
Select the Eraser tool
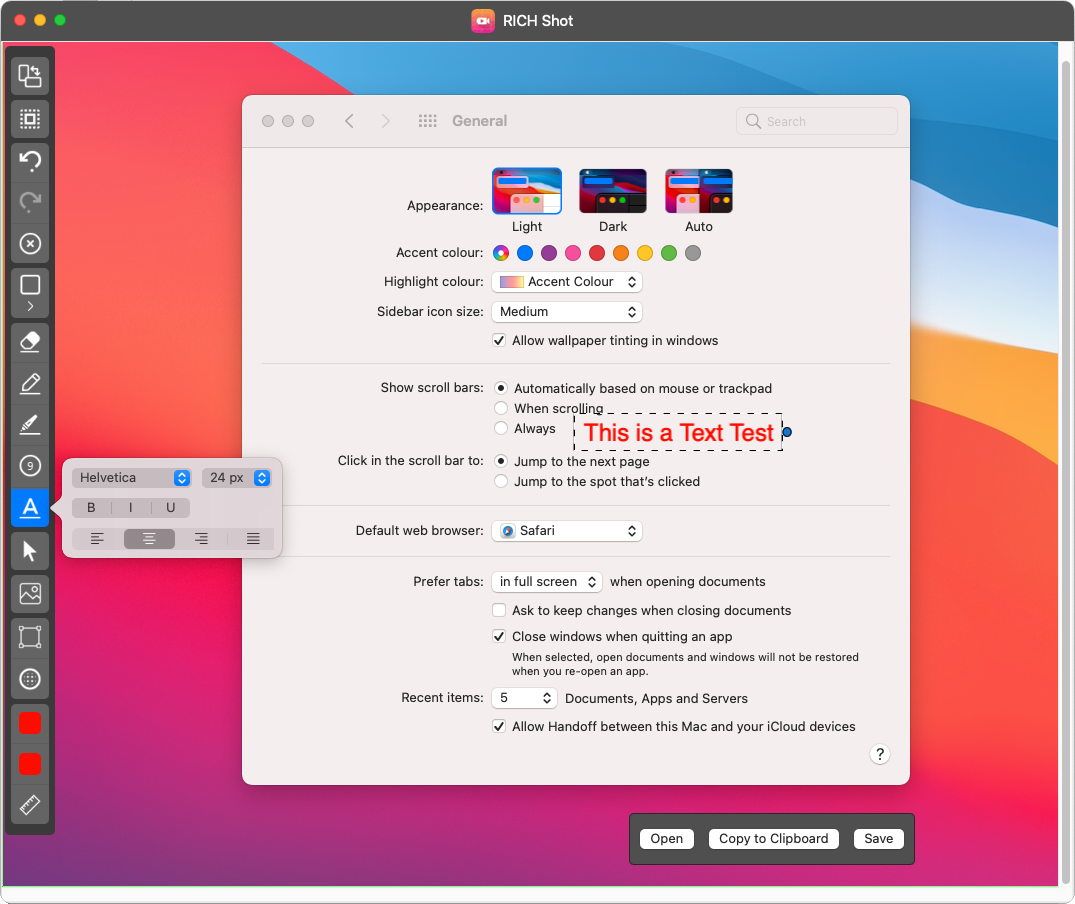(29, 342)
